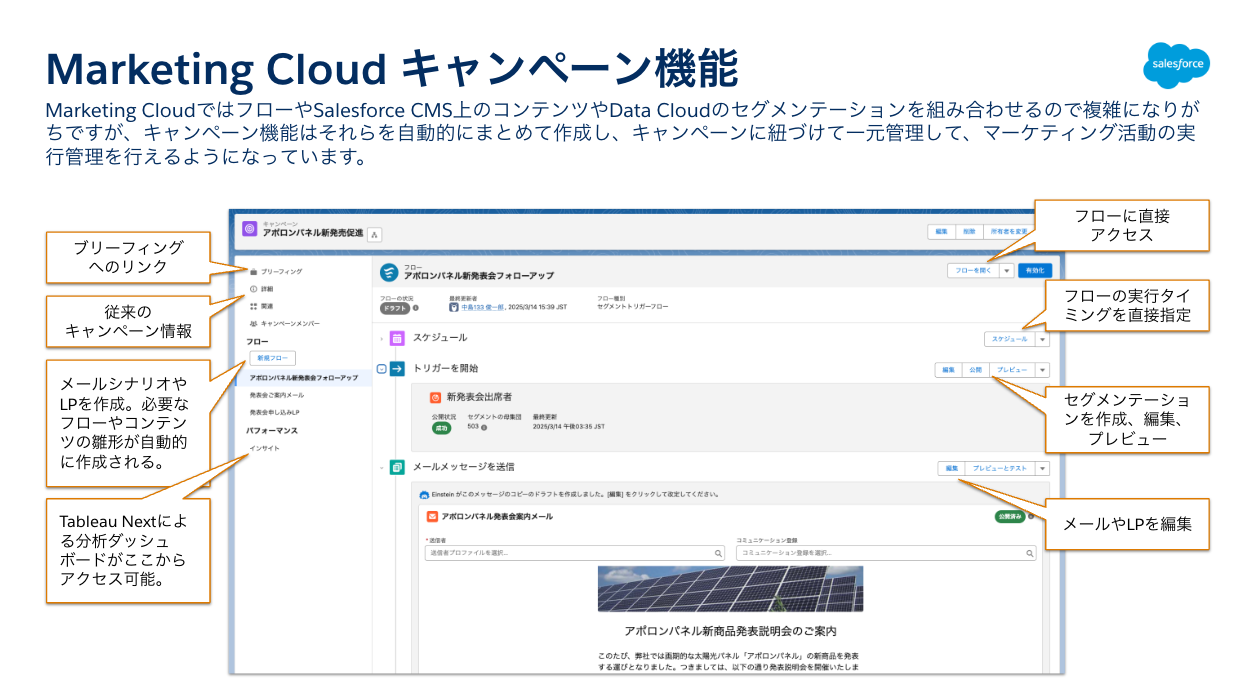Open キャンペーンメンバー in the sidebar
Image resolution: width=1251 pixels, height=693 pixels.
point(291,324)
